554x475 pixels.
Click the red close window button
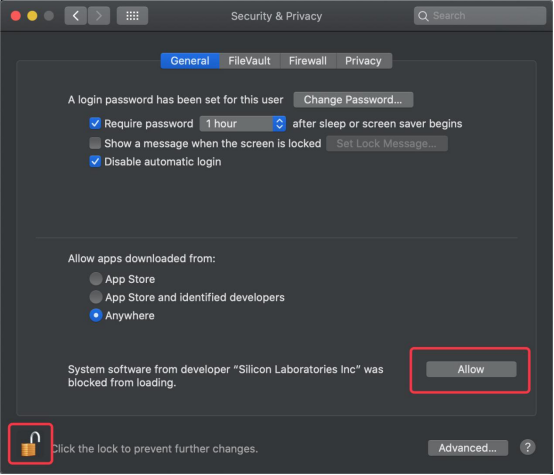[16, 16]
